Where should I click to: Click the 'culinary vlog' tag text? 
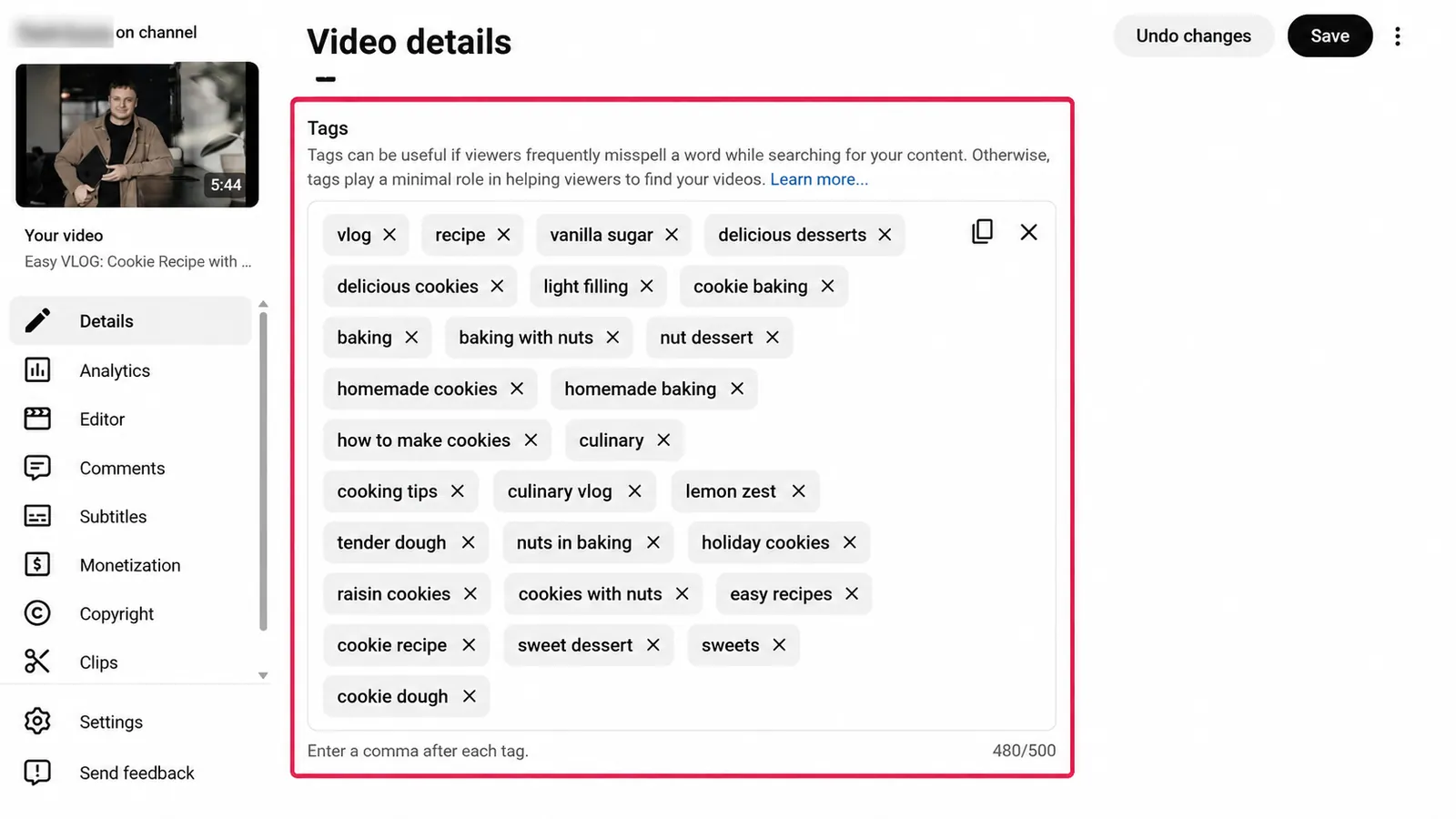(x=560, y=491)
